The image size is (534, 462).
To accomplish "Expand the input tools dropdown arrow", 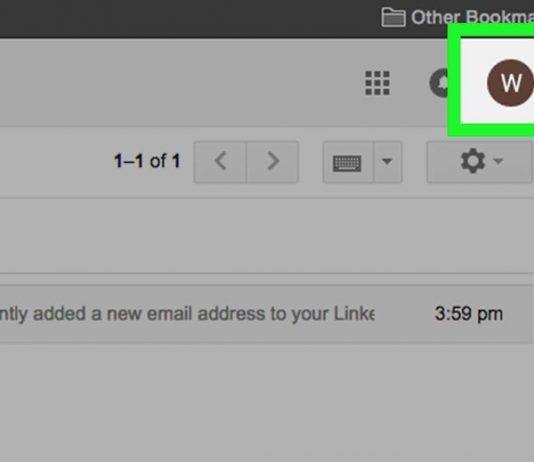I will click(388, 162).
